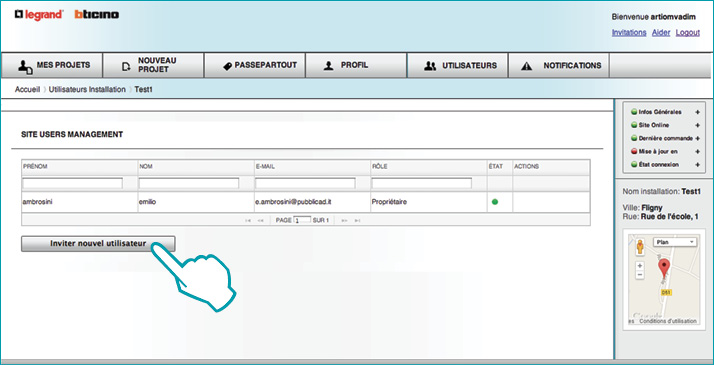
Task: Click the Profil person icon
Action: 328,66
